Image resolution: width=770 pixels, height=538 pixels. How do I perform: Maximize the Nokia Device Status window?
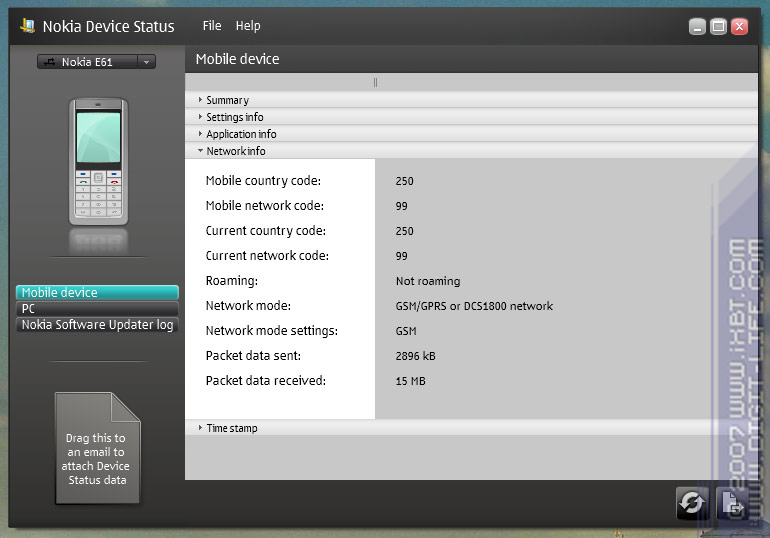tap(718, 27)
